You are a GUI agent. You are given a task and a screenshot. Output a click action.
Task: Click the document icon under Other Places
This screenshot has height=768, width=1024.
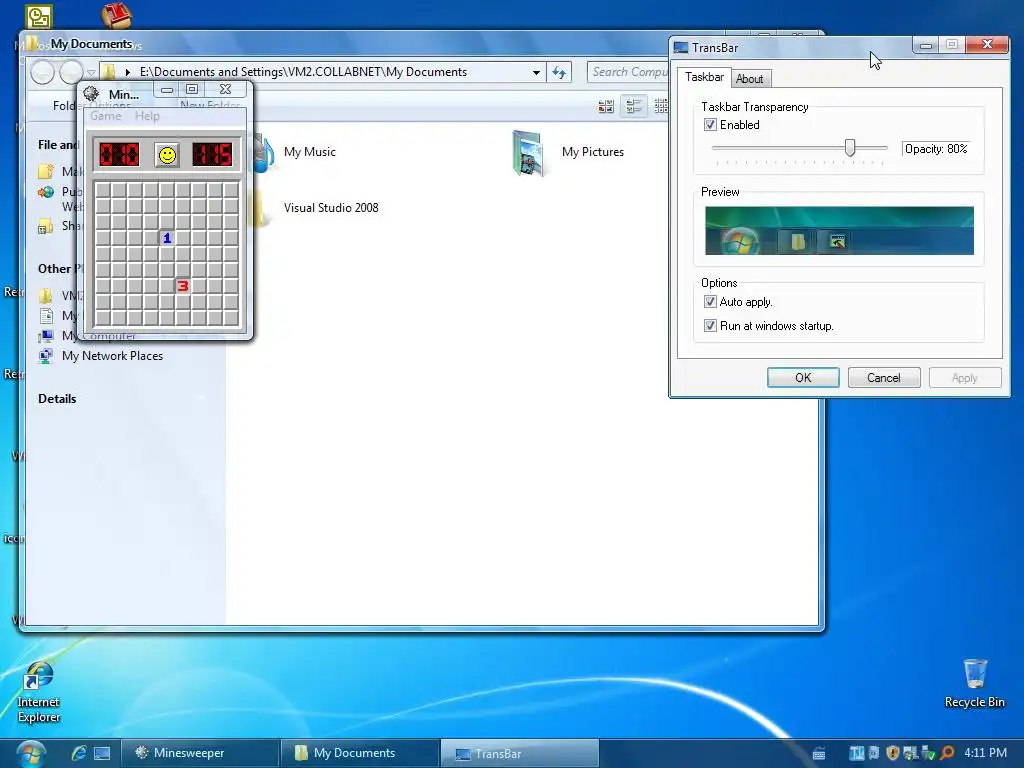coord(46,315)
